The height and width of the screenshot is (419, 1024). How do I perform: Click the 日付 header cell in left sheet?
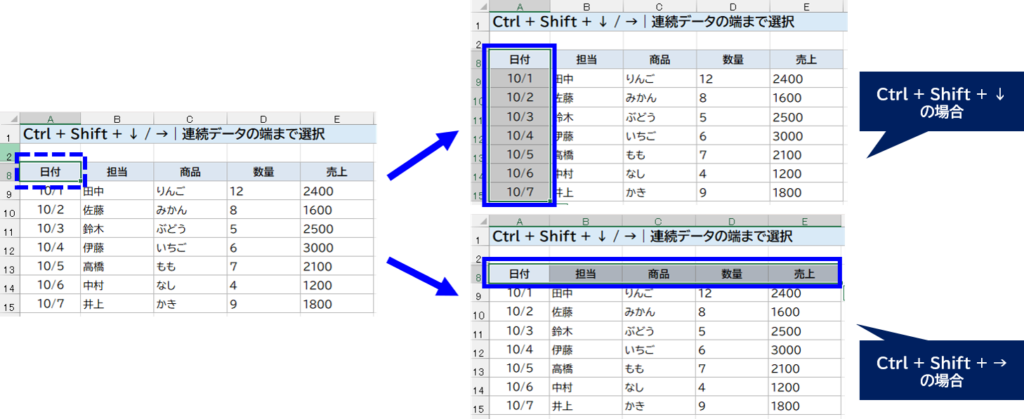click(50, 172)
